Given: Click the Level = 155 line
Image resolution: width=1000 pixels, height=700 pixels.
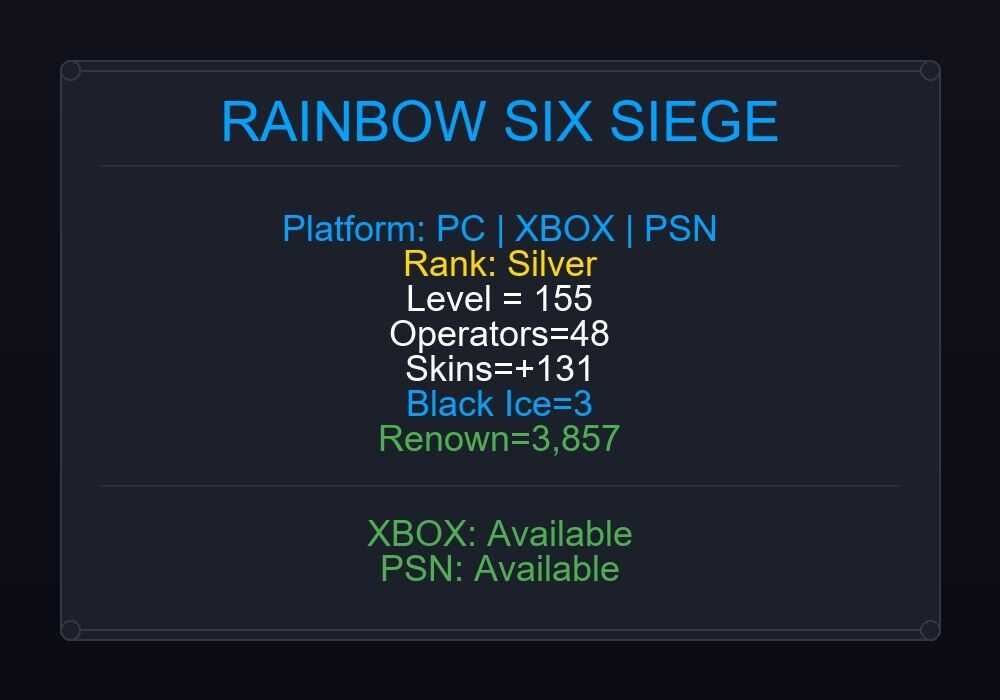Looking at the screenshot, I should click(499, 298).
